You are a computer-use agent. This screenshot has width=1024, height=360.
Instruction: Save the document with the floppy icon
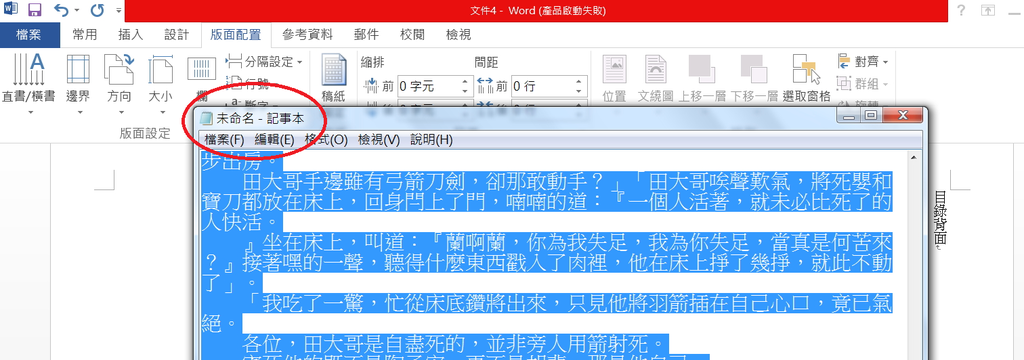point(34,10)
